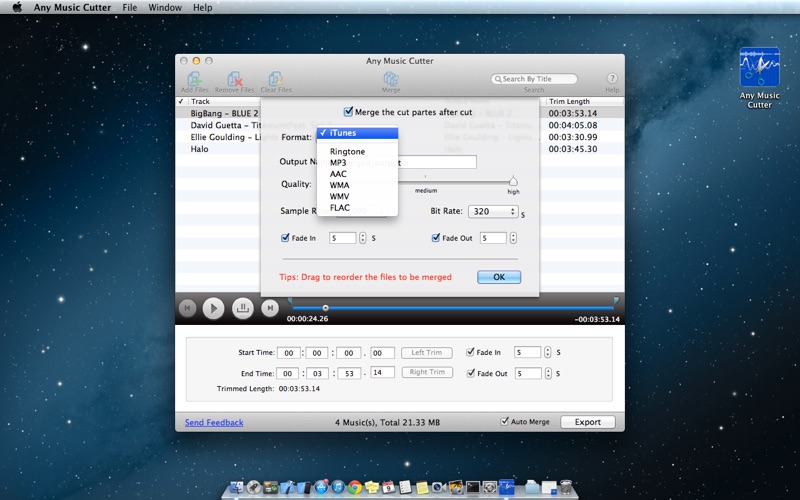Click the Right Trim button

(427, 372)
